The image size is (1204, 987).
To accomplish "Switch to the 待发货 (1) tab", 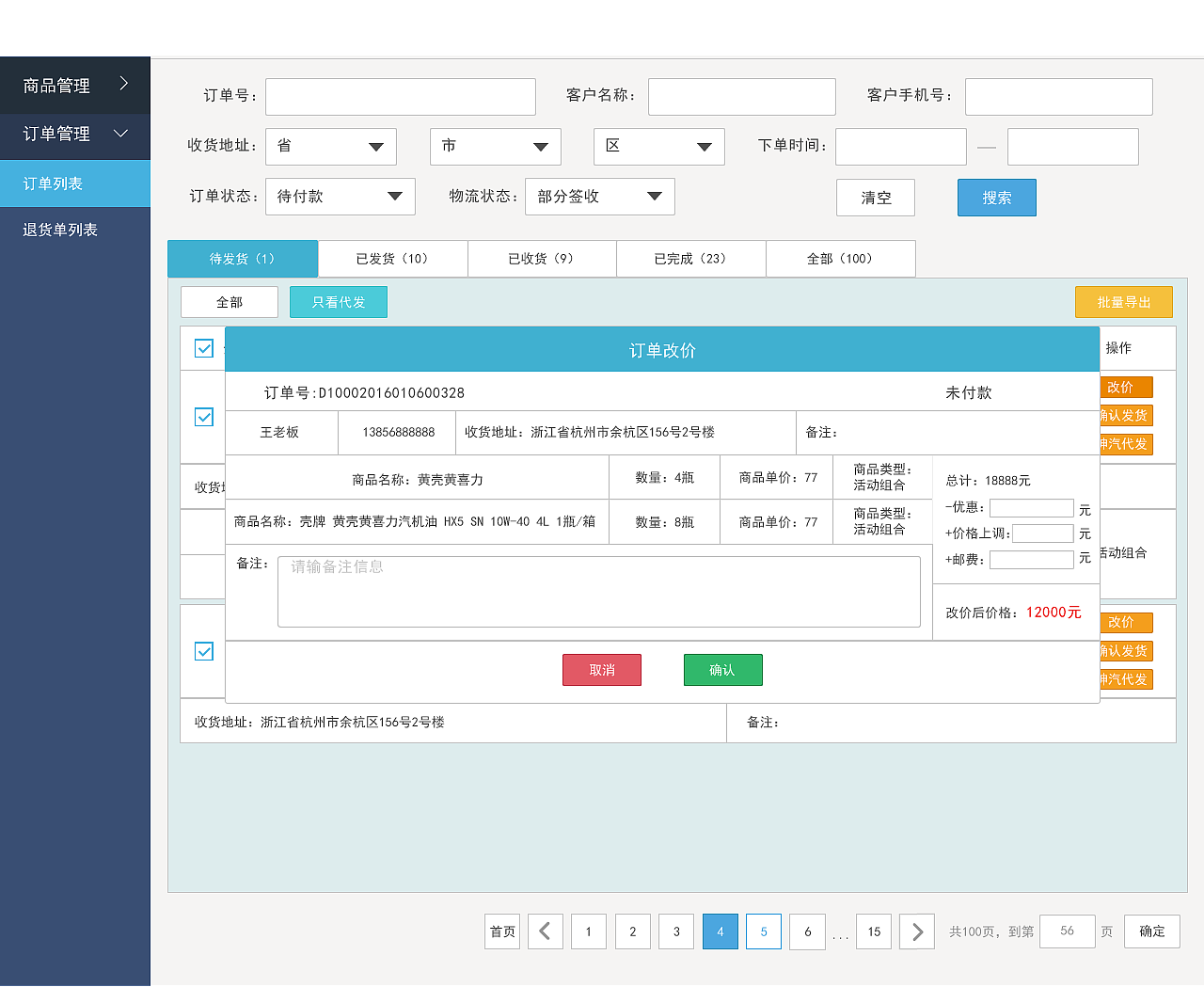I will tap(243, 259).
